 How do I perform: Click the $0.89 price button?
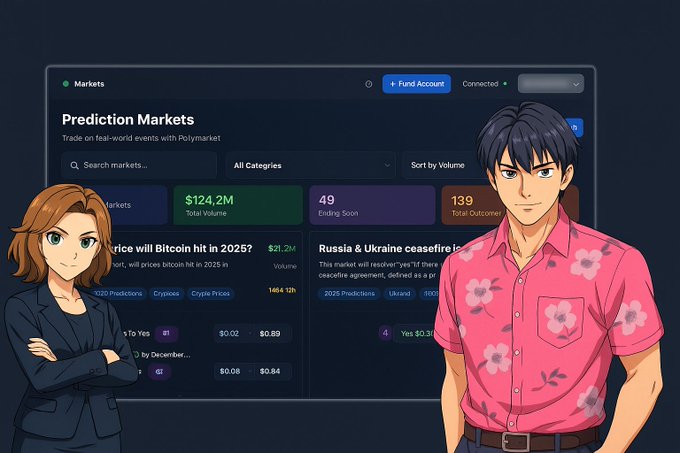point(270,333)
